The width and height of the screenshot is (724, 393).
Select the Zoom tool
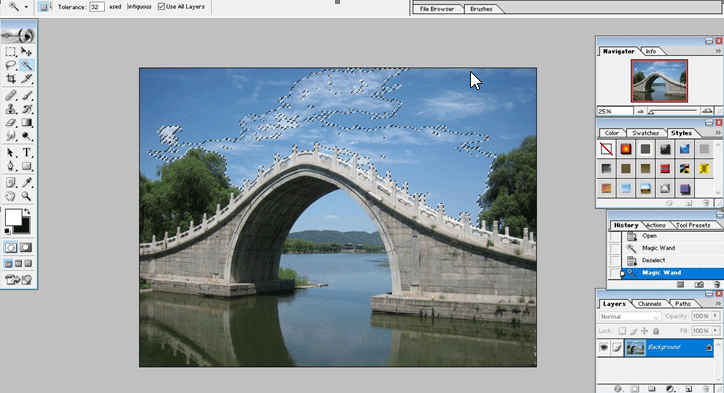27,196
